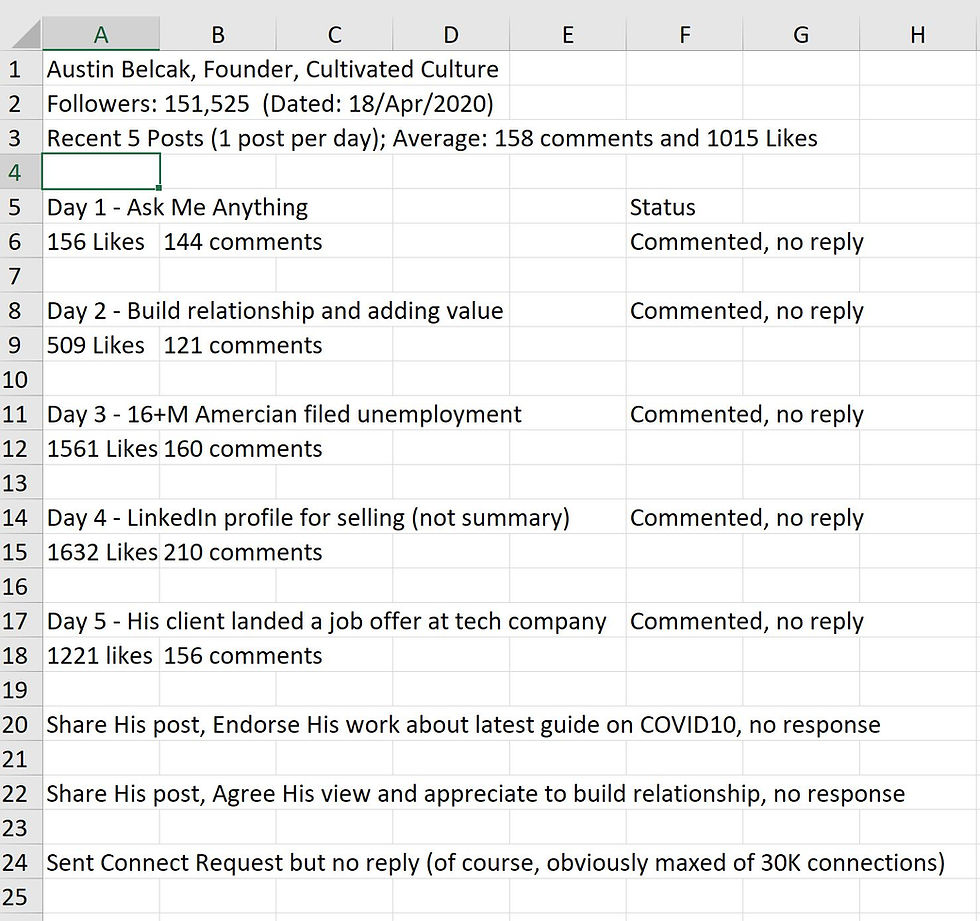Click cell '1221 likes'
This screenshot has height=921, width=980.
(99, 655)
